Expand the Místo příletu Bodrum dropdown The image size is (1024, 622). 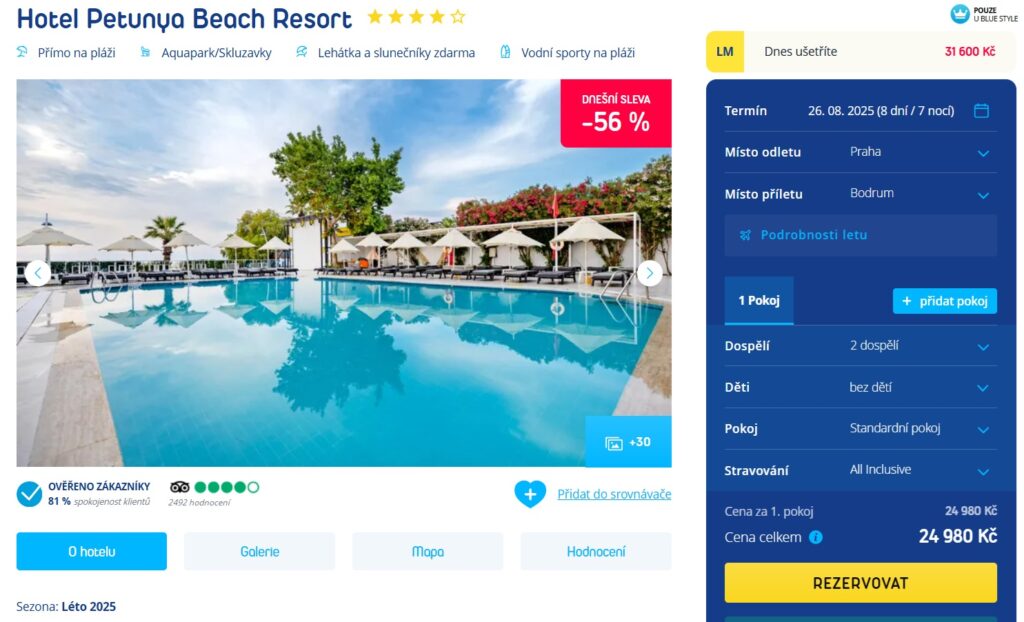(x=860, y=194)
